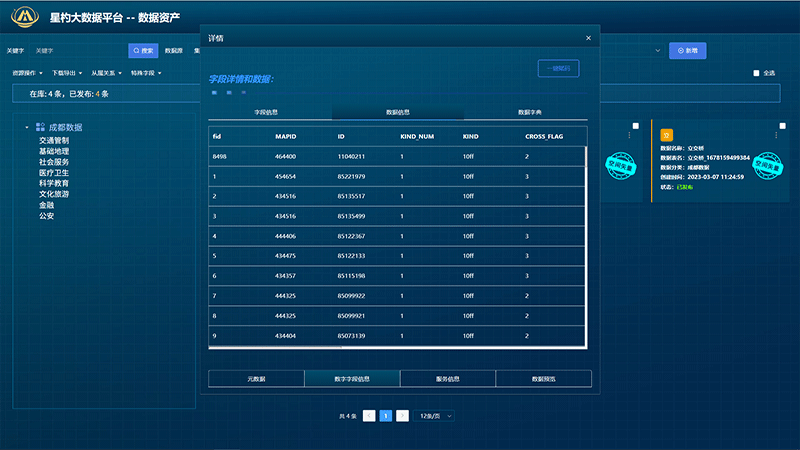Check the partially hidden left card's checkbox
Screen dimensions: 800x450
(x=634, y=126)
